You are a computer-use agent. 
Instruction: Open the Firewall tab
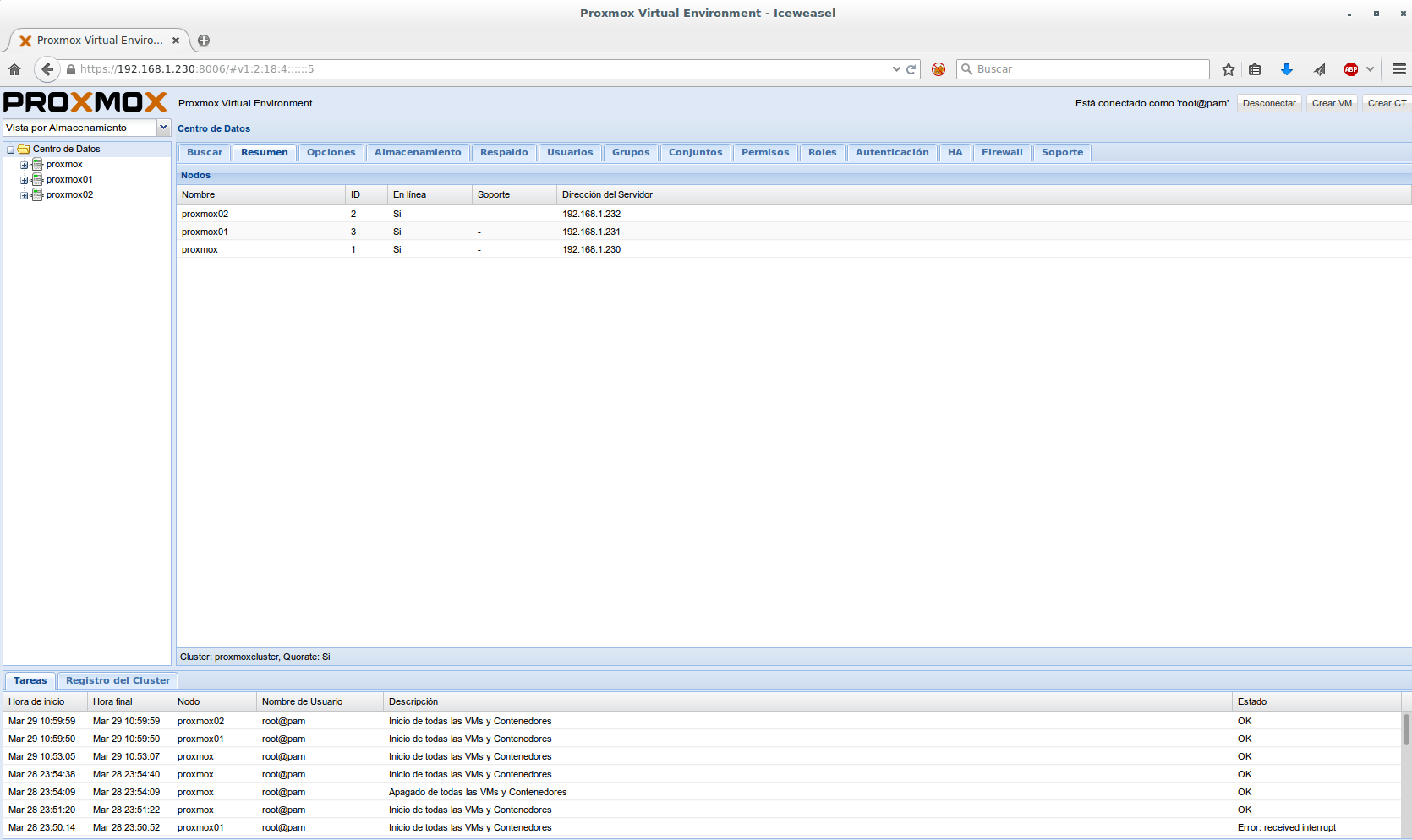tap(1002, 152)
